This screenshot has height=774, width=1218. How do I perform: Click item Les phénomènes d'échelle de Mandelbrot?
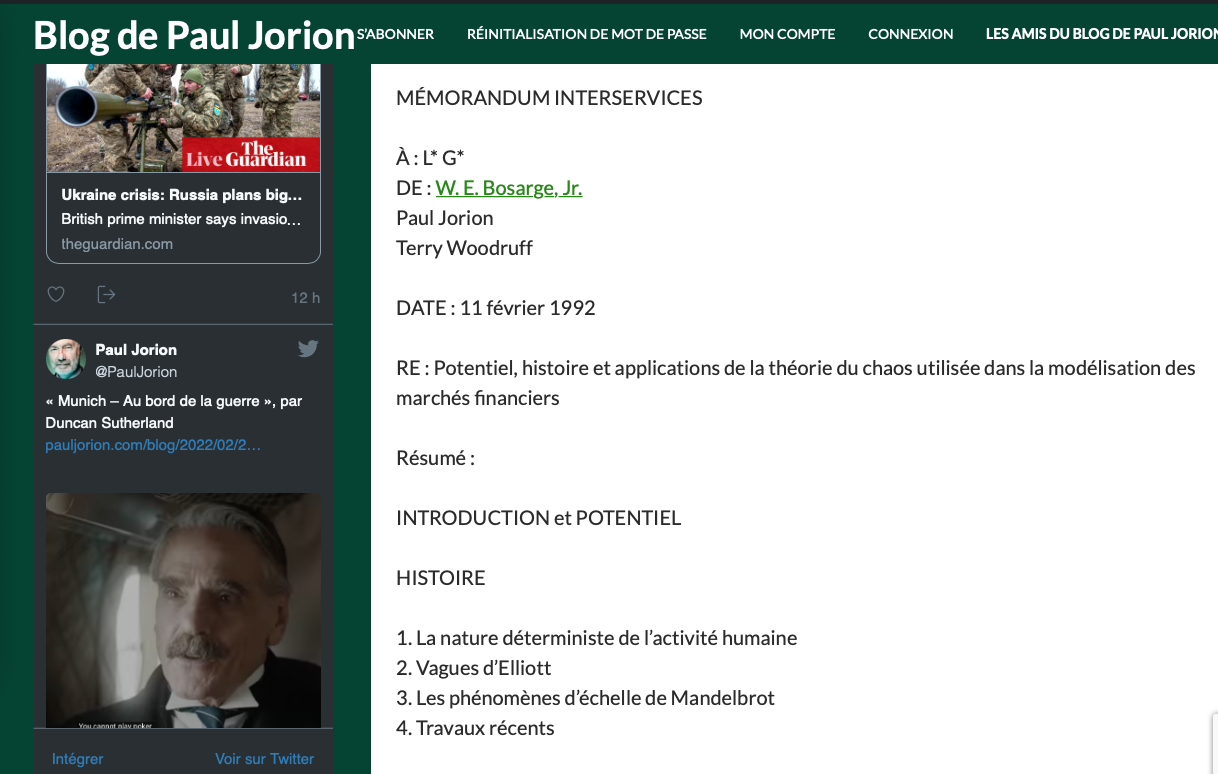click(586, 698)
